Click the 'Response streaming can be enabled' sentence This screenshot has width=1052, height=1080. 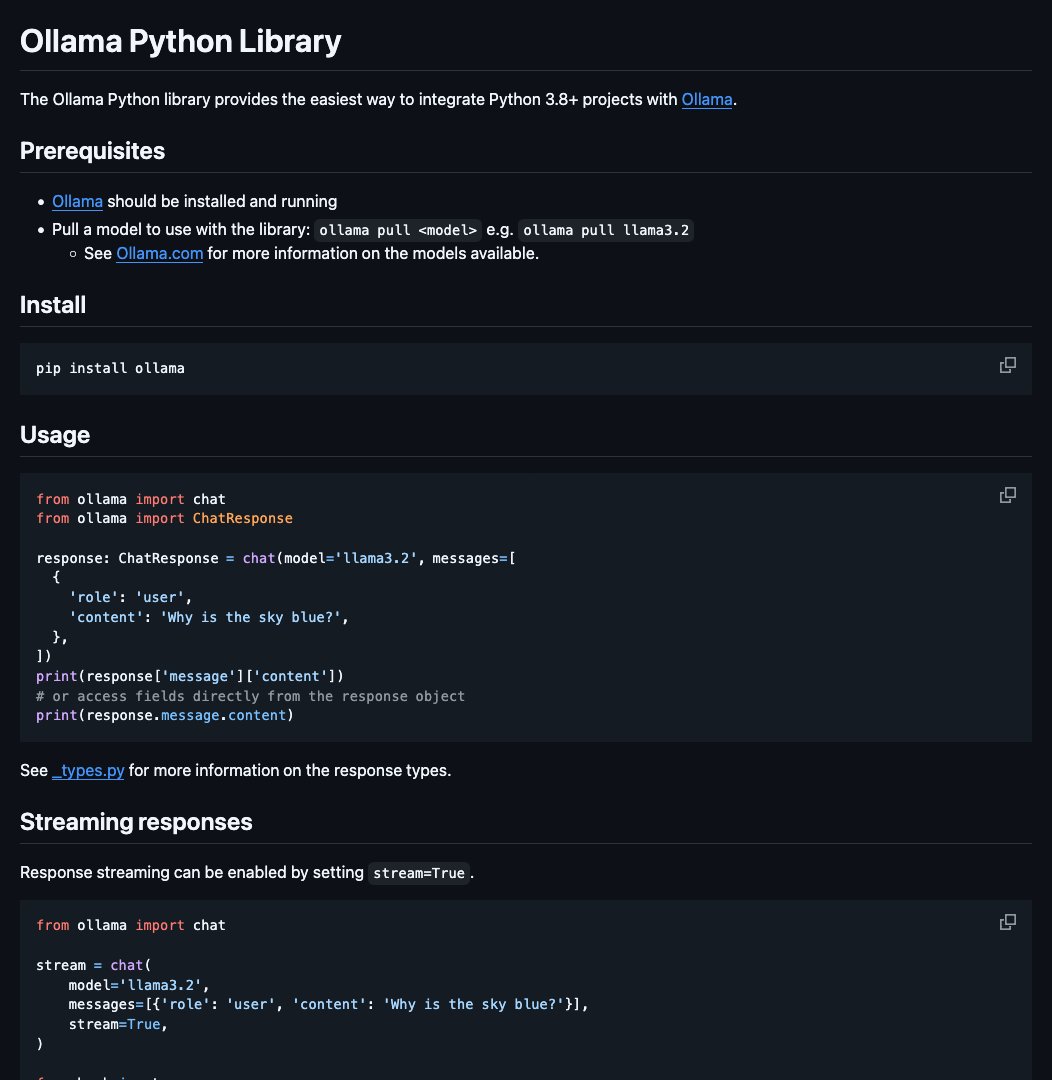click(x=247, y=873)
